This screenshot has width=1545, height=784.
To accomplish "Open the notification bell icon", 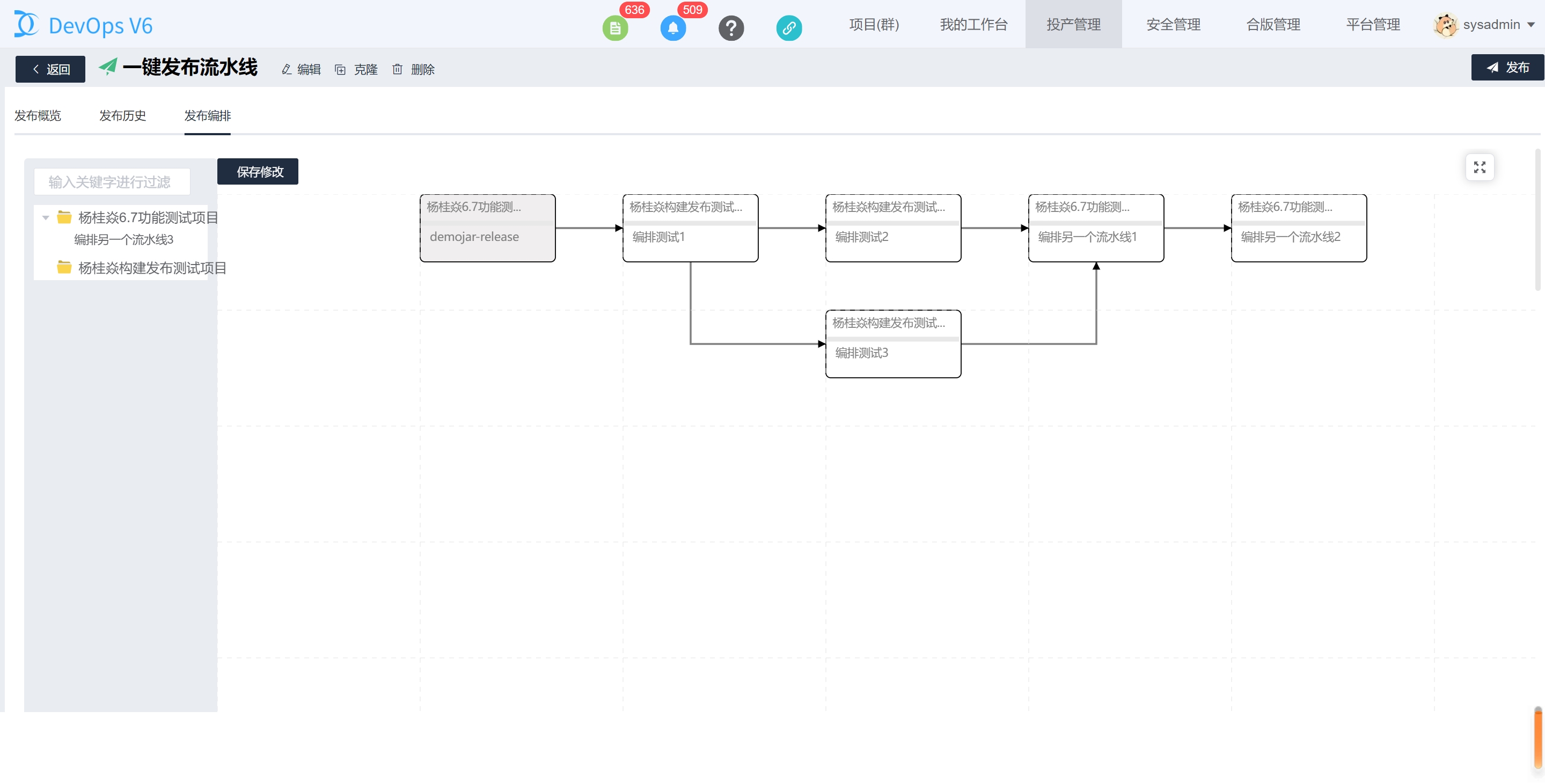I will pos(673,28).
